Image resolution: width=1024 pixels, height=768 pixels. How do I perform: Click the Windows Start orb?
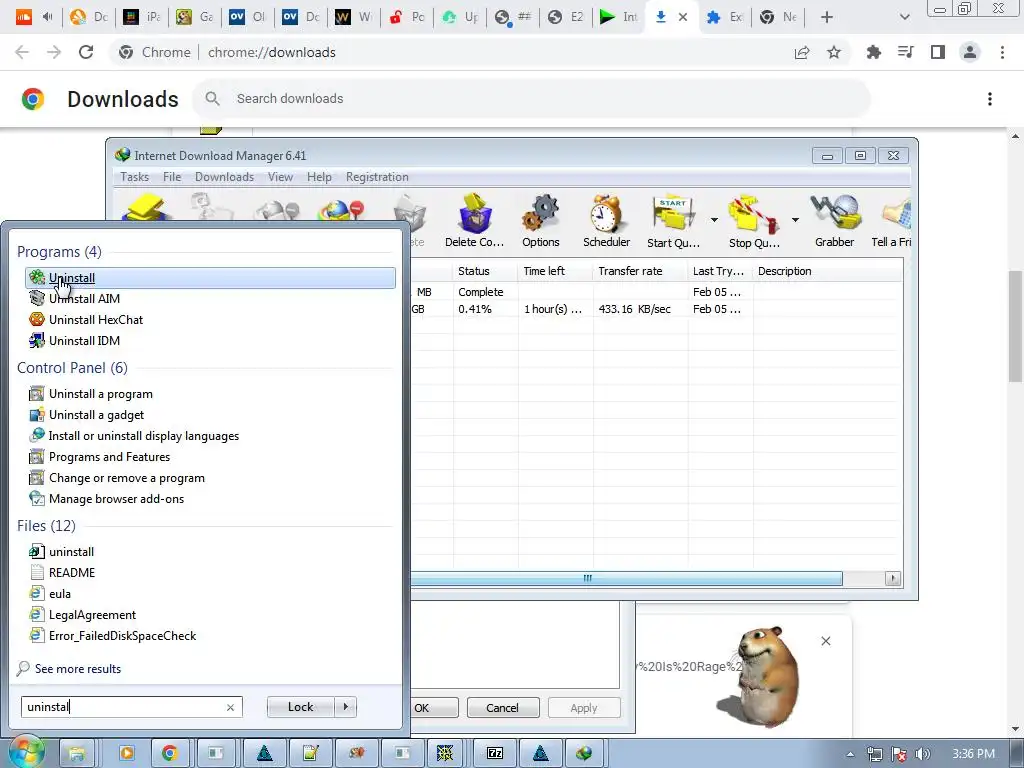coord(25,751)
